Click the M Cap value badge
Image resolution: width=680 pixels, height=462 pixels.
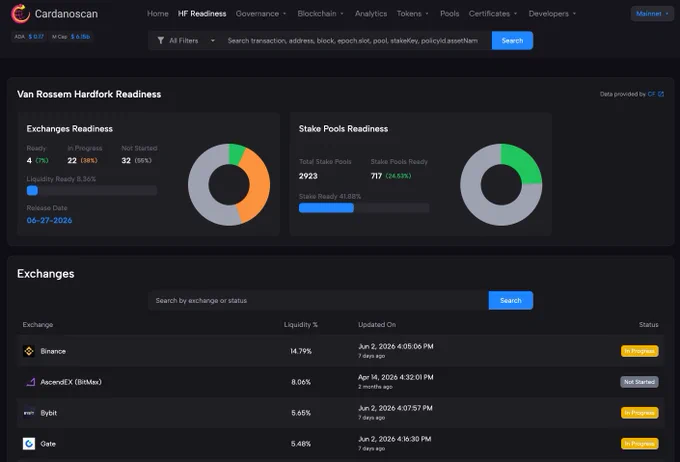point(71,37)
